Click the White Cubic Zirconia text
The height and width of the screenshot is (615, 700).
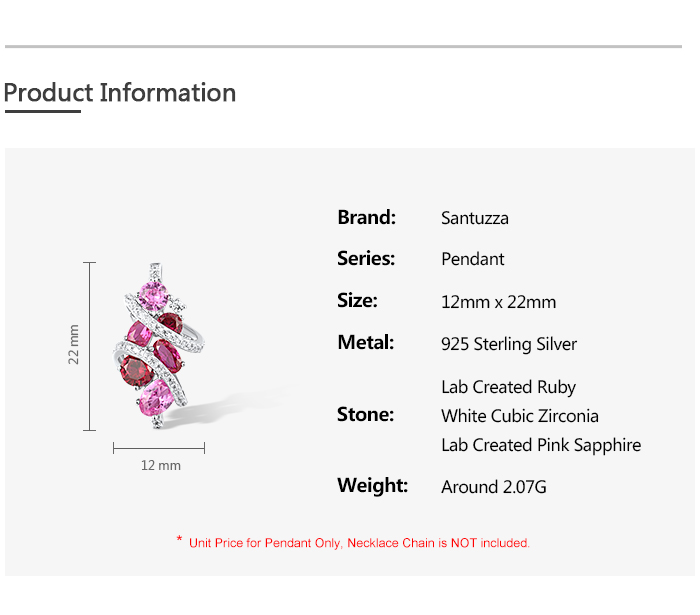[520, 416]
